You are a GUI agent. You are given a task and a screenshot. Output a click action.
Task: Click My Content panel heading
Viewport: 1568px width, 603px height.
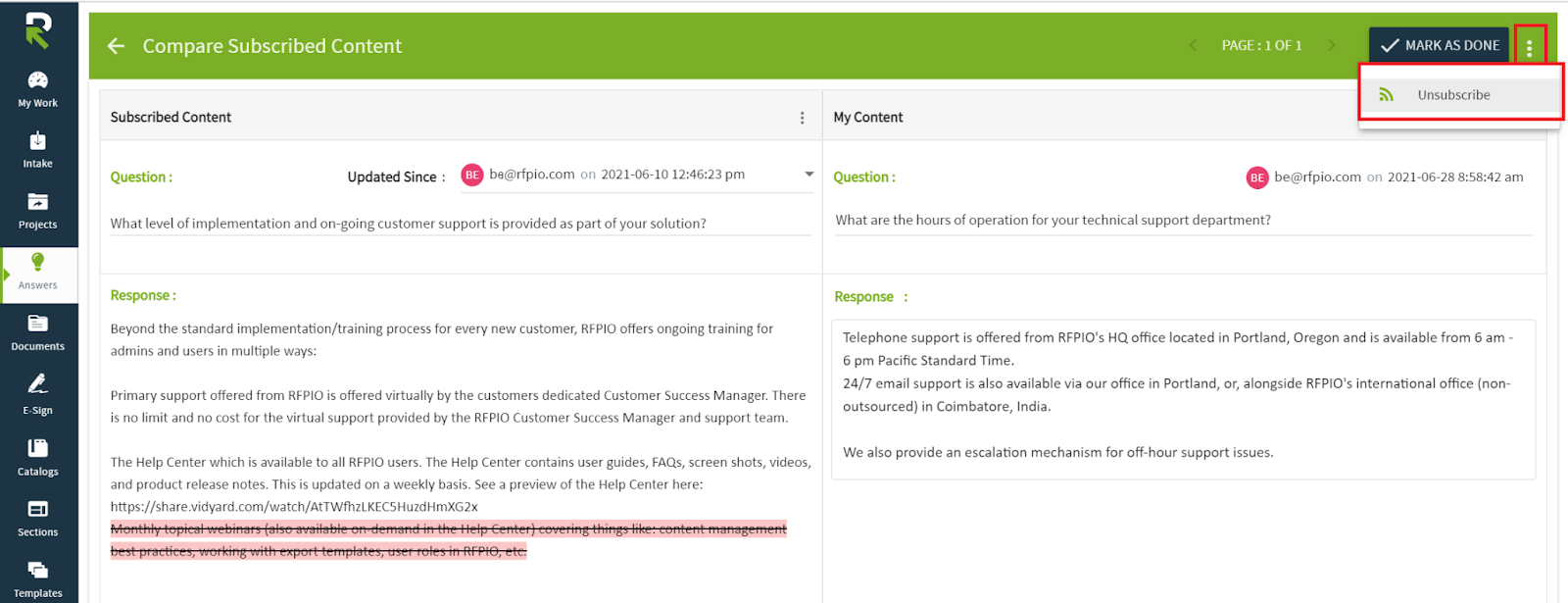868,117
